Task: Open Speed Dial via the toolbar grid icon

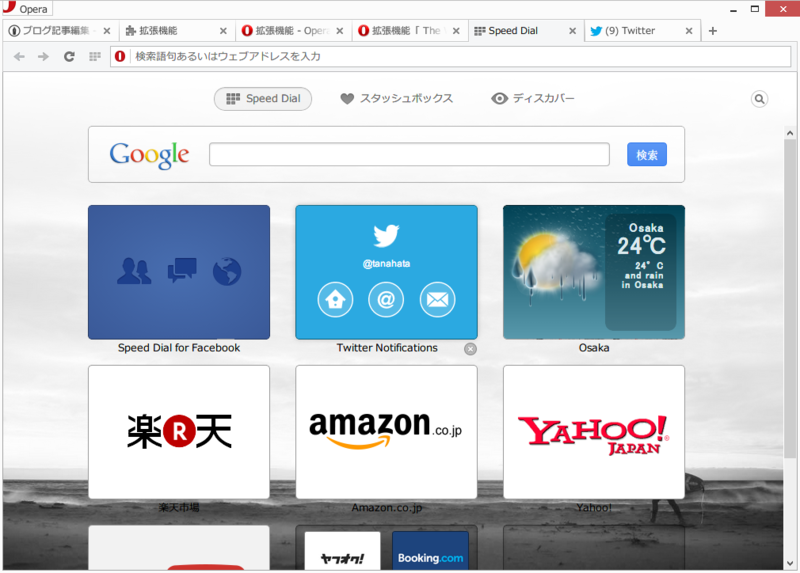Action: click(x=95, y=57)
